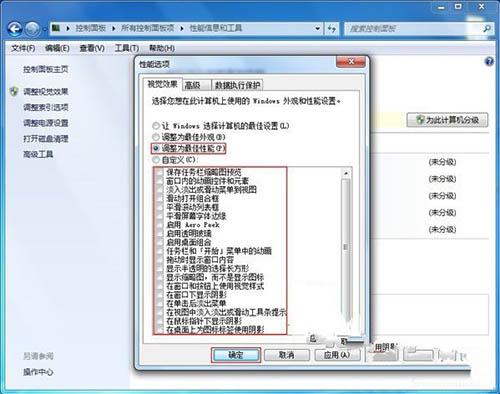This screenshot has height=394, width=500.
Task: Open the address bar history dropdown arrow
Action: click(x=317, y=29)
